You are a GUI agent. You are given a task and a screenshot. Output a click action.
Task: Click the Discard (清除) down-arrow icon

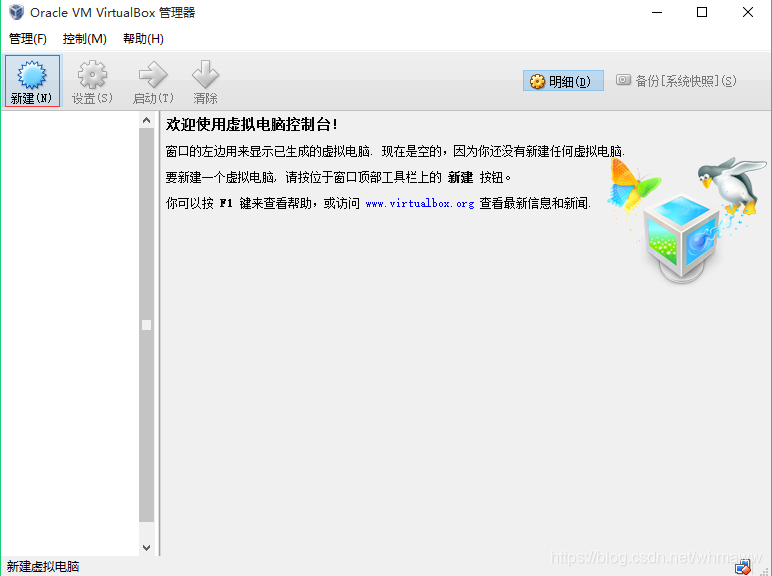[x=205, y=81]
